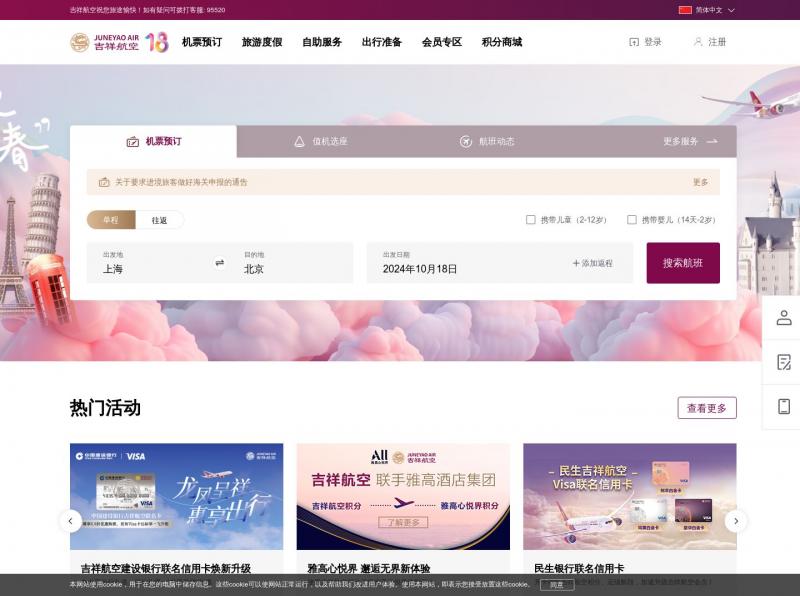This screenshot has height=596, width=800.
Task: Click the login icon beside 登录
Action: tap(634, 42)
